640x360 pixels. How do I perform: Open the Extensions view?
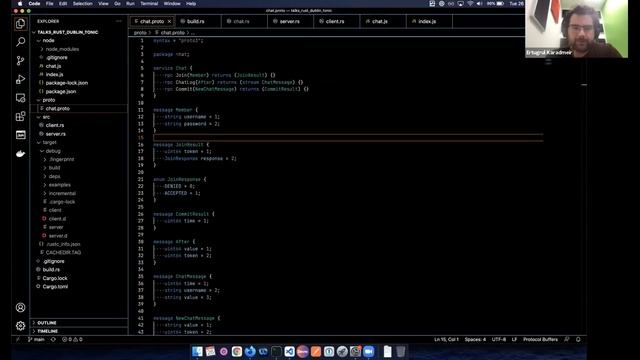click(x=20, y=117)
